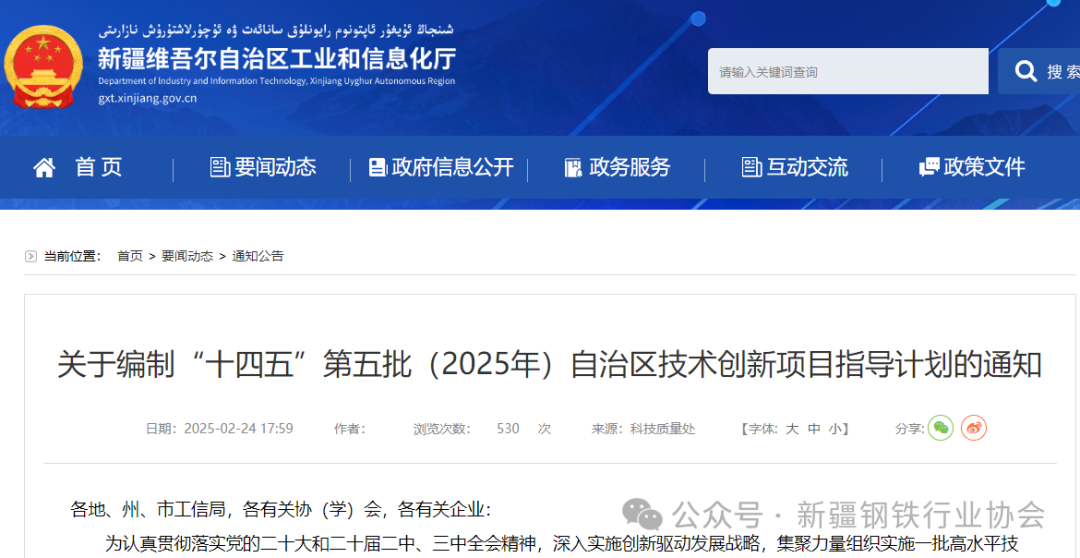The image size is (1080, 558).
Task: Open the 政策文件 navigation menu
Action: 984,167
